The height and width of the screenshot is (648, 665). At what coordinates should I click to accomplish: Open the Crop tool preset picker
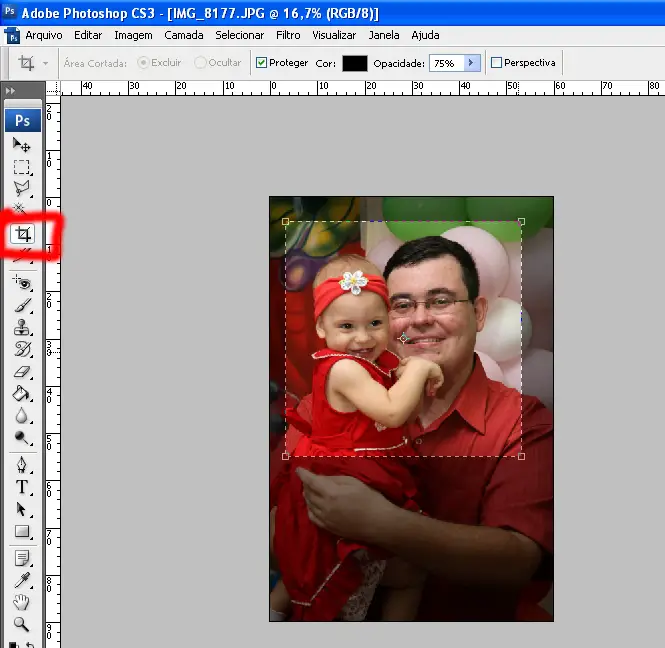46,63
